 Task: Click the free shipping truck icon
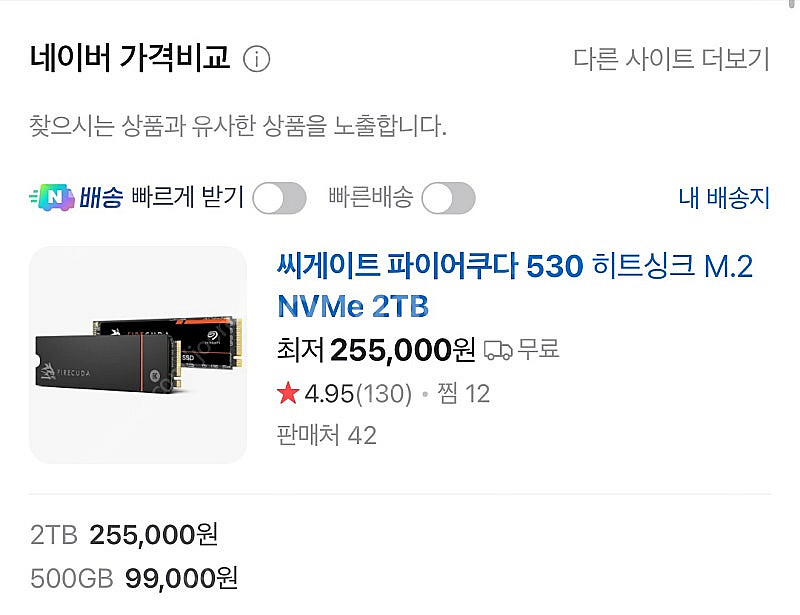coord(498,350)
